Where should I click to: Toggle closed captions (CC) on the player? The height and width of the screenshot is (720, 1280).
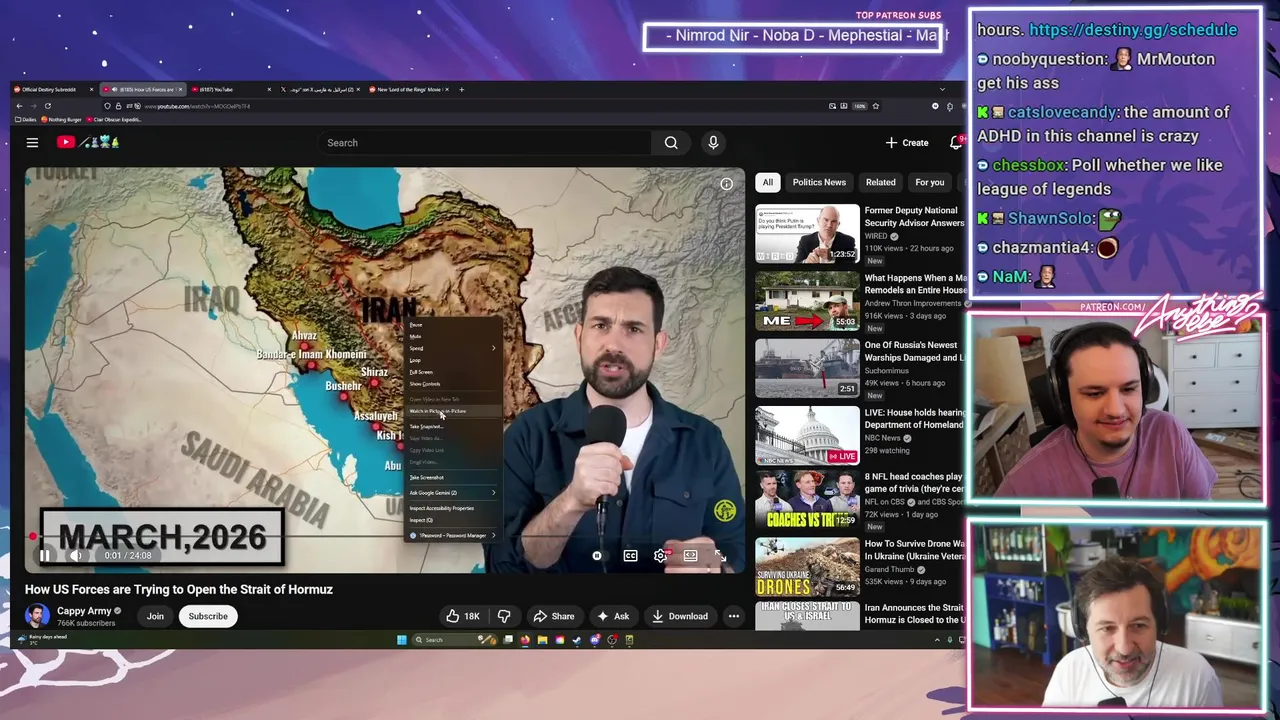pos(630,556)
